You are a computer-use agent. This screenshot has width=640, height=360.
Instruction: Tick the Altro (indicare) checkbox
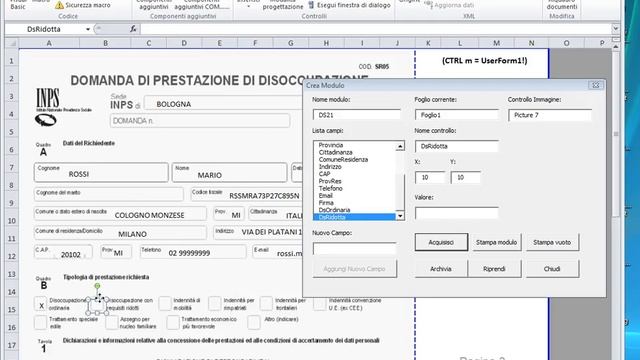254,322
